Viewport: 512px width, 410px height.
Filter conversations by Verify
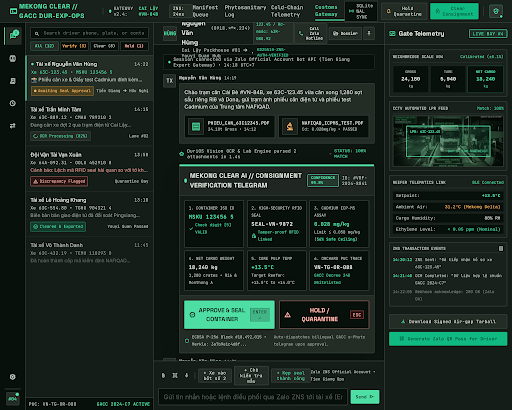coord(74,46)
